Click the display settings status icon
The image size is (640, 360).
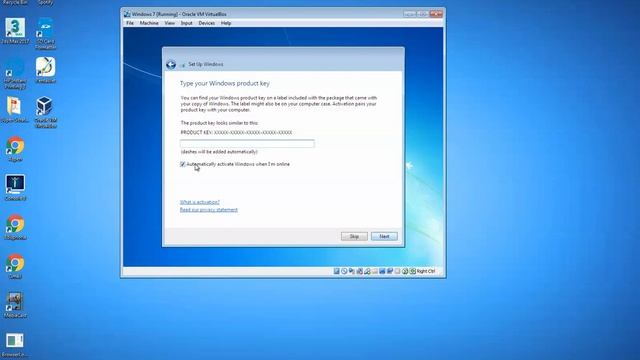[382, 271]
